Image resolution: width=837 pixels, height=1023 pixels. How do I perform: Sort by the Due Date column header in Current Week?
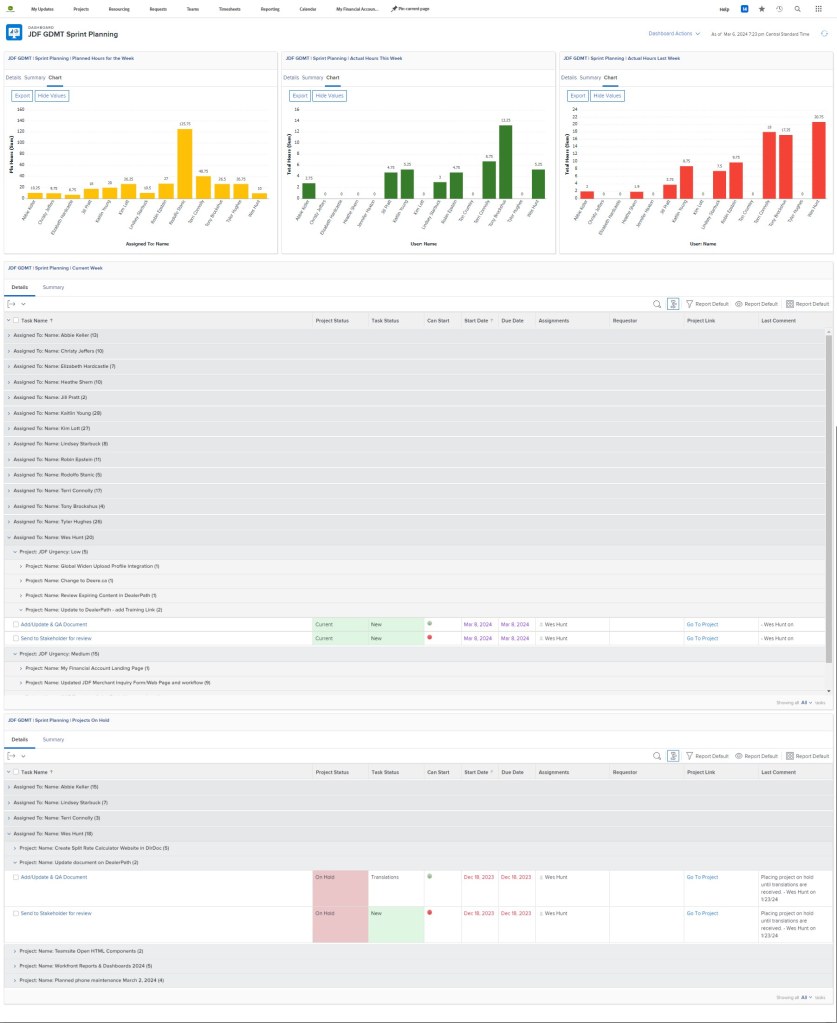point(512,321)
